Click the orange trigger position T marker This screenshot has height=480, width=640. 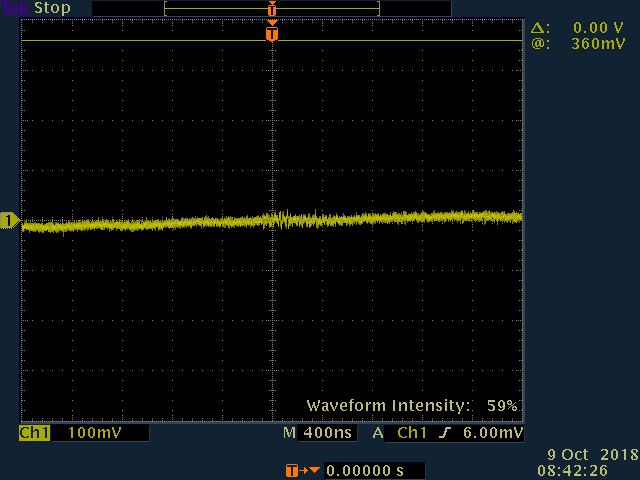coord(271,34)
